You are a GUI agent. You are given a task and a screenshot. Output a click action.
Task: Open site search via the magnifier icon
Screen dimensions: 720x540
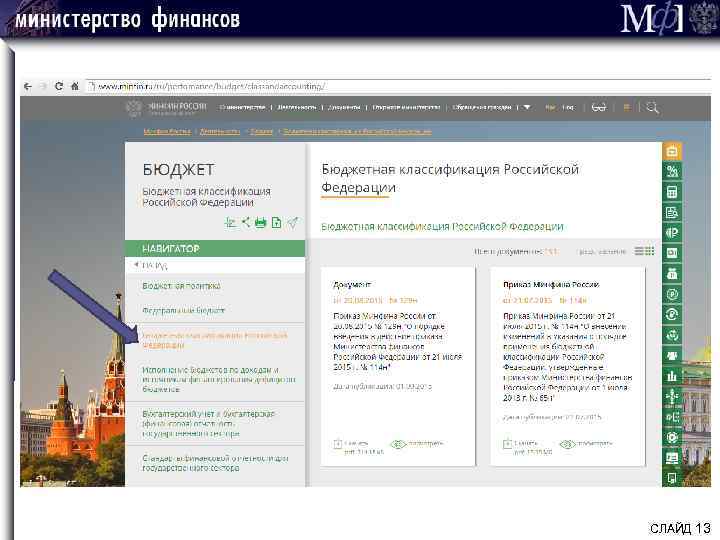pos(652,108)
